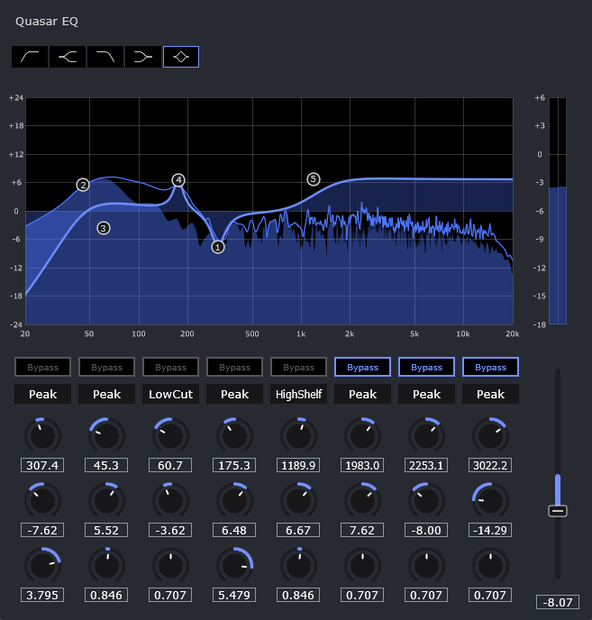Click the 3.795 Q value field
Image resolution: width=592 pixels, height=620 pixels.
[x=42, y=595]
